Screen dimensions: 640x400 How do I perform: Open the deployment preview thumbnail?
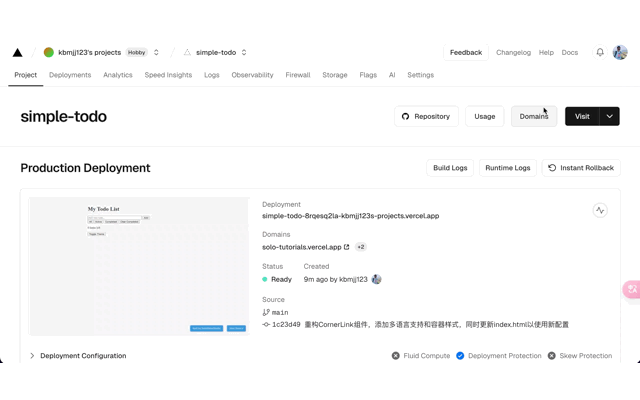[139, 266]
